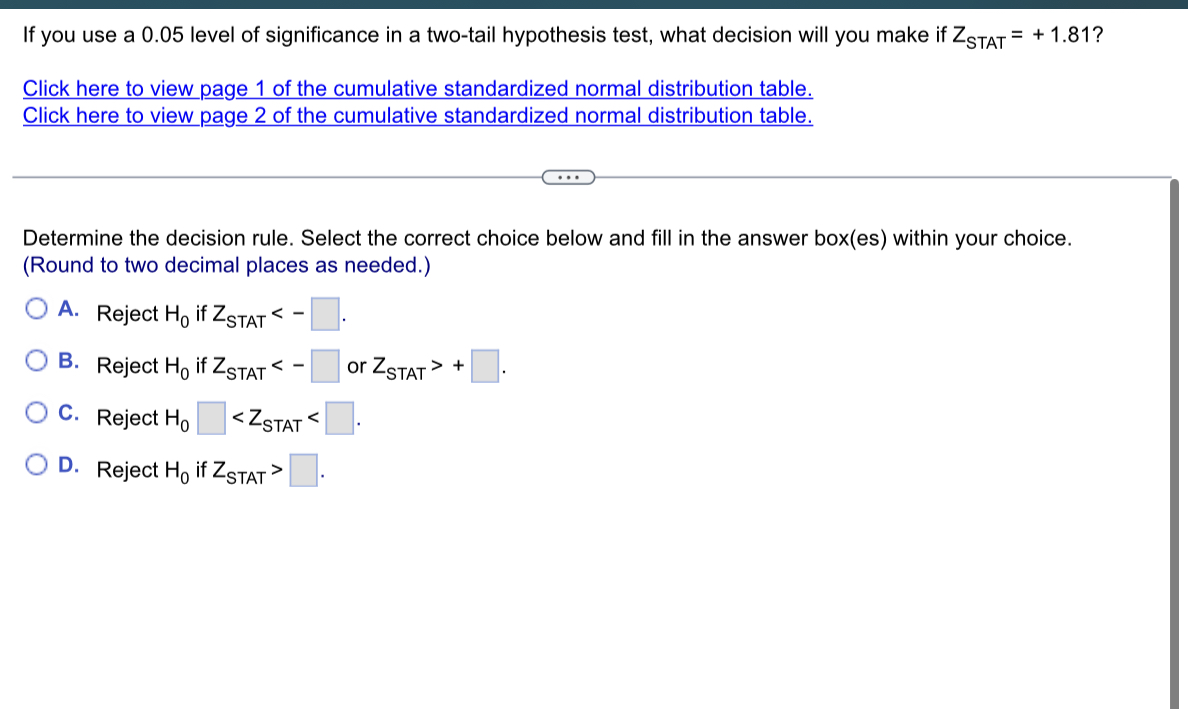1188x709 pixels.
Task: Open page 1 of the cumulative normal distribution table
Action: pos(417,88)
